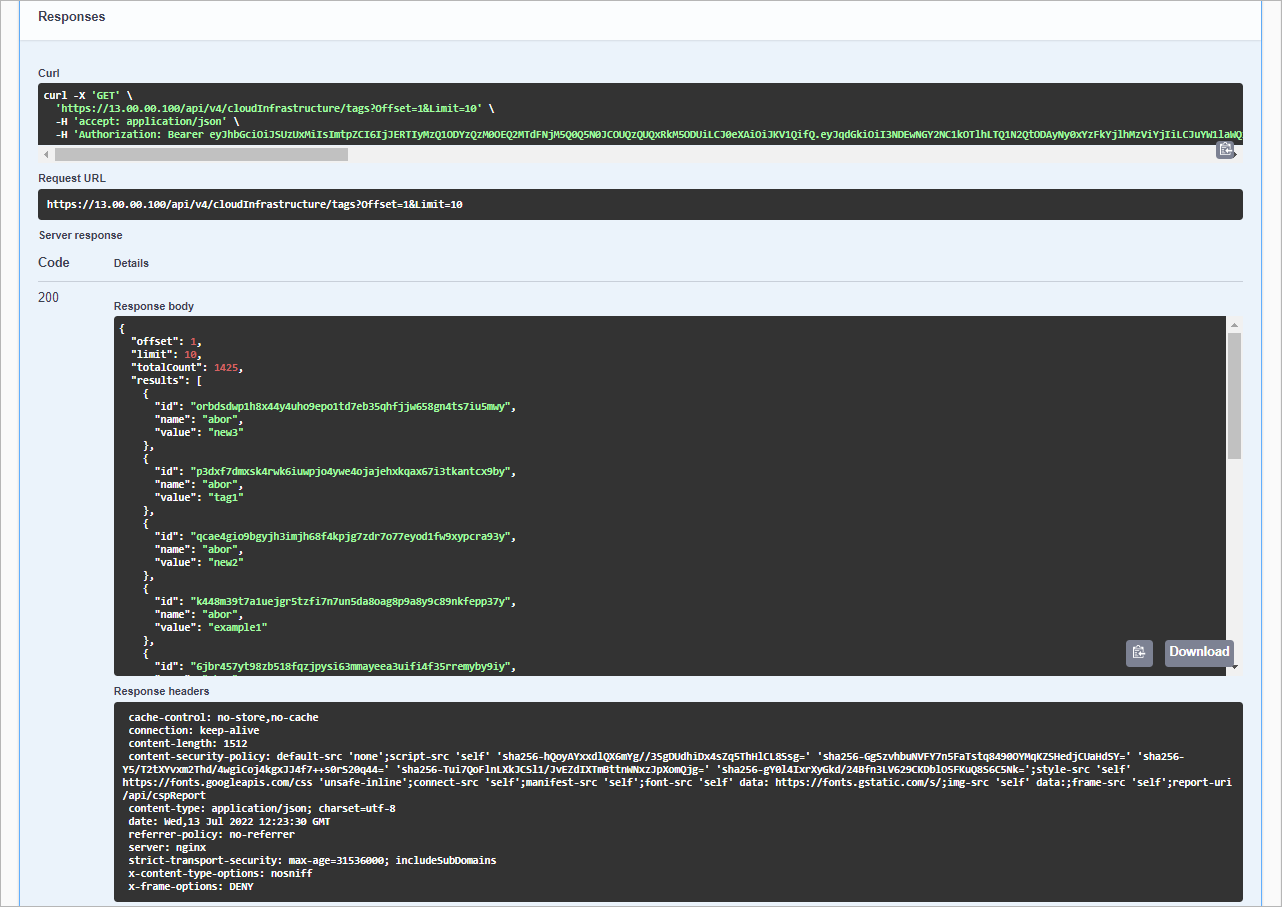Click the id starting with orbdsdwp1h8x

coord(352,406)
